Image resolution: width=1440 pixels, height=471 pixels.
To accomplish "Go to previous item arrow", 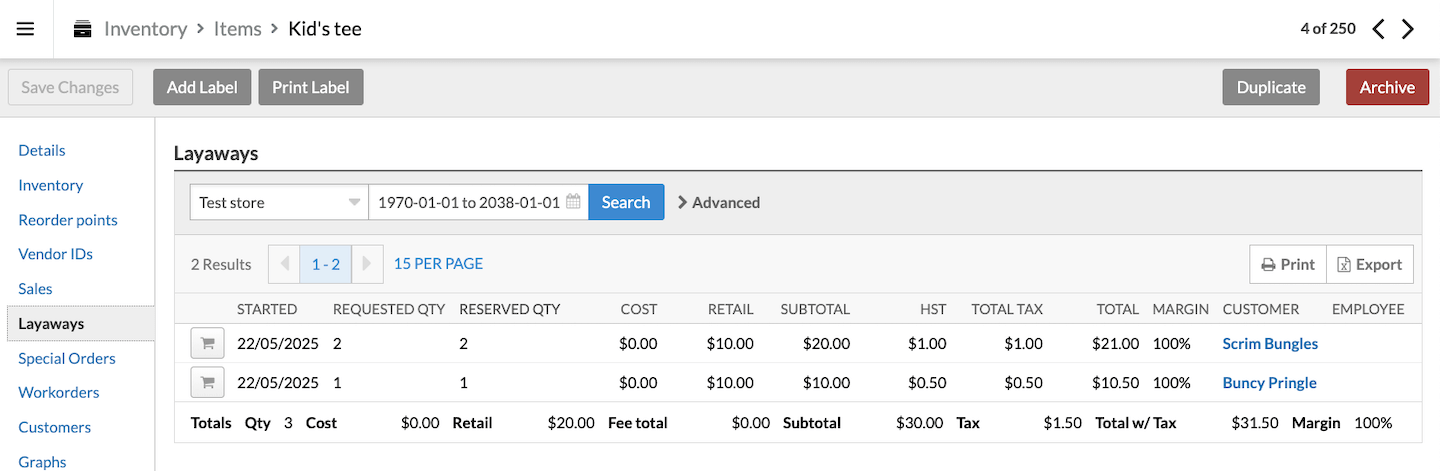I will (x=1378, y=29).
